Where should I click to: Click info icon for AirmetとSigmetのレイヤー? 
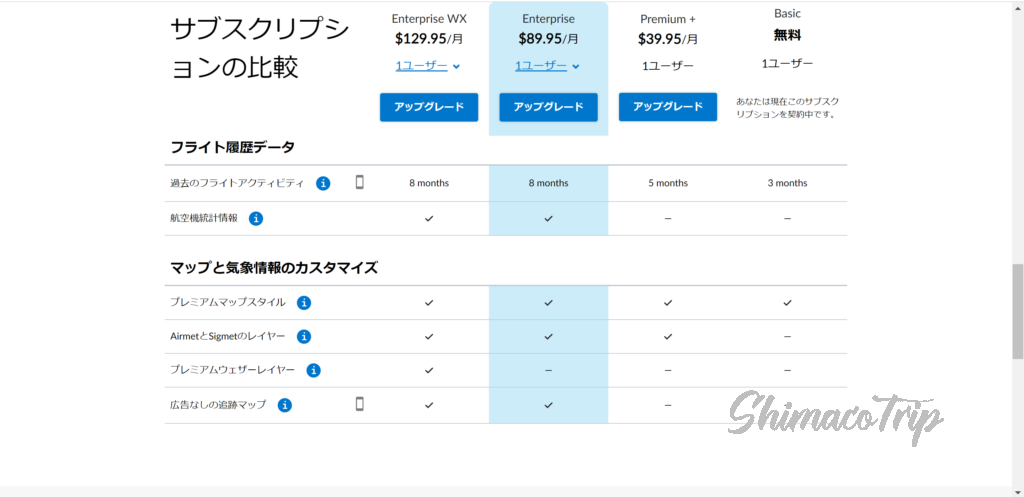click(304, 337)
